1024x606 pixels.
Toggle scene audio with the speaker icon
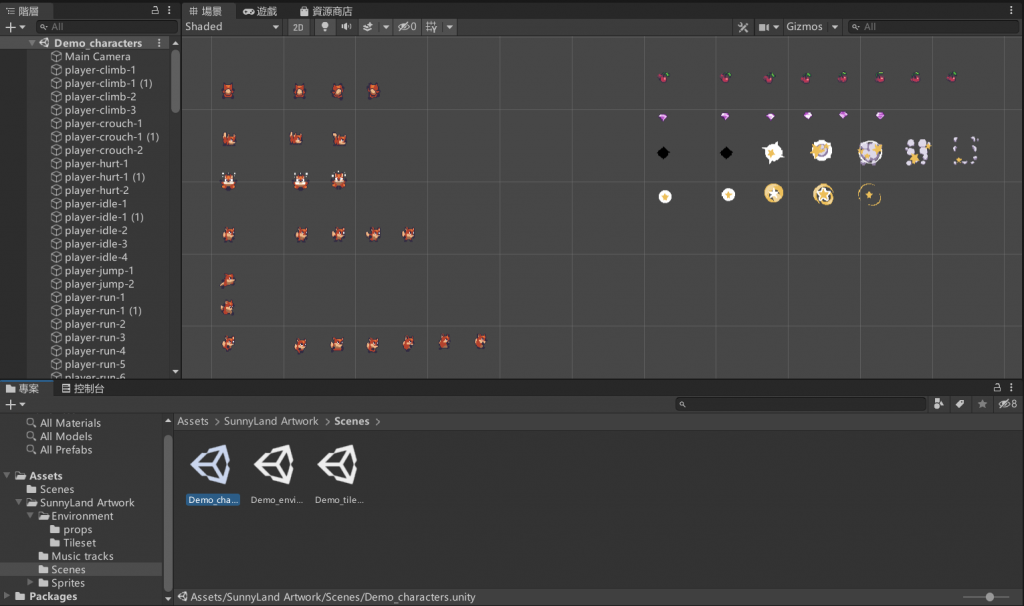[x=346, y=27]
